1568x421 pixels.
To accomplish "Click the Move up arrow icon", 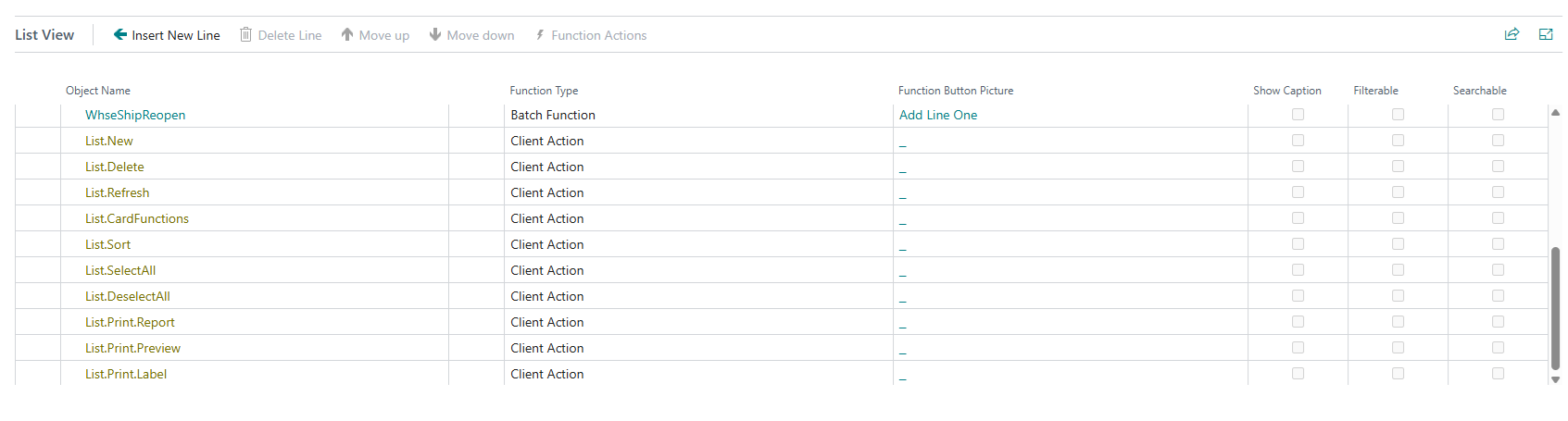I will coord(347,35).
